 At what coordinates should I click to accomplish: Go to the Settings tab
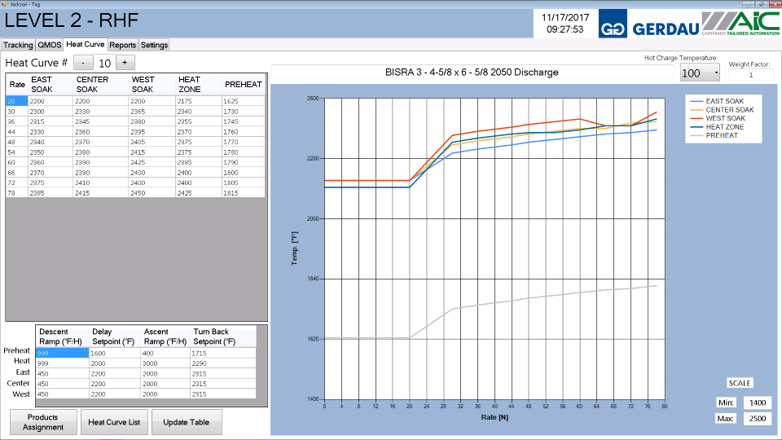point(154,45)
